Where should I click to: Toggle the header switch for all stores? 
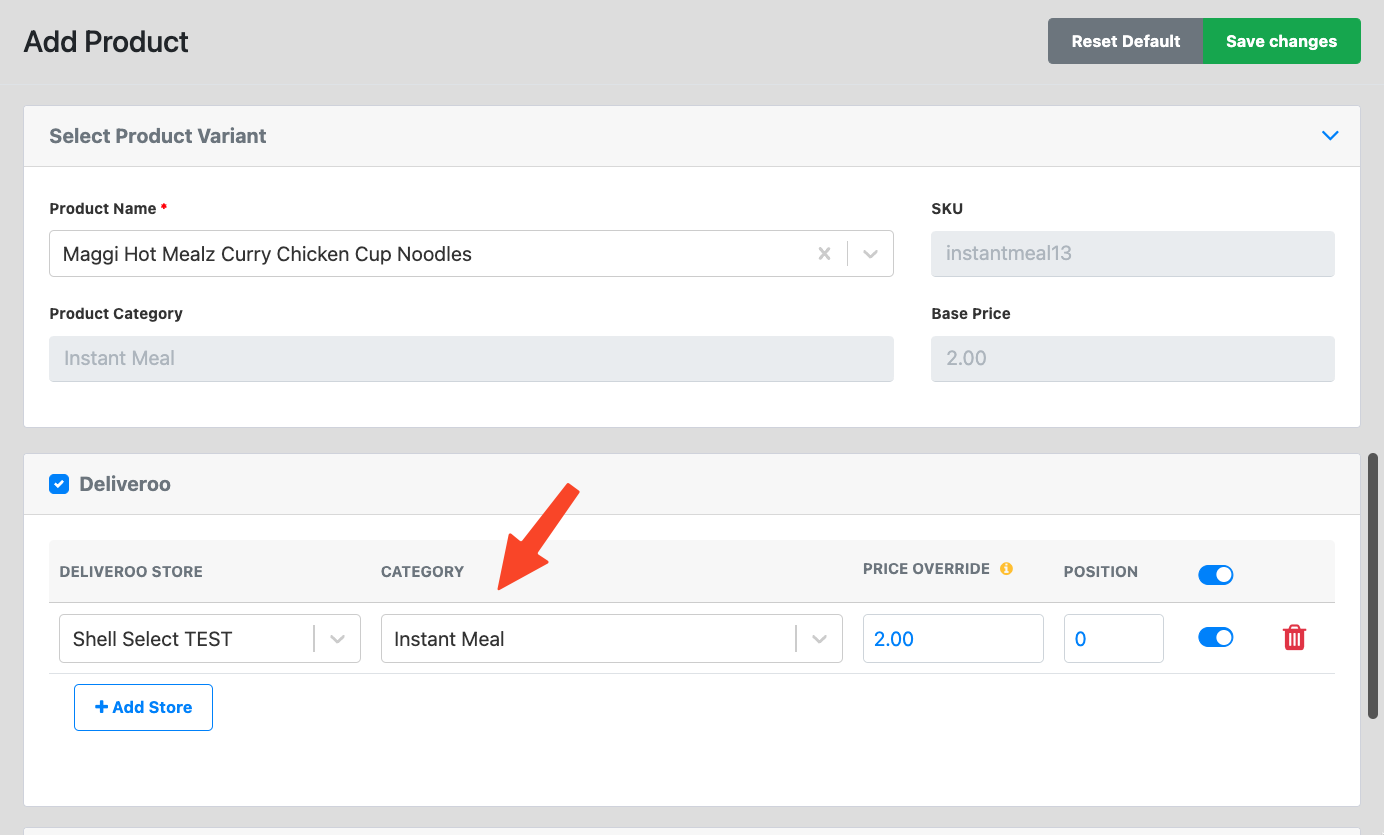(x=1215, y=574)
